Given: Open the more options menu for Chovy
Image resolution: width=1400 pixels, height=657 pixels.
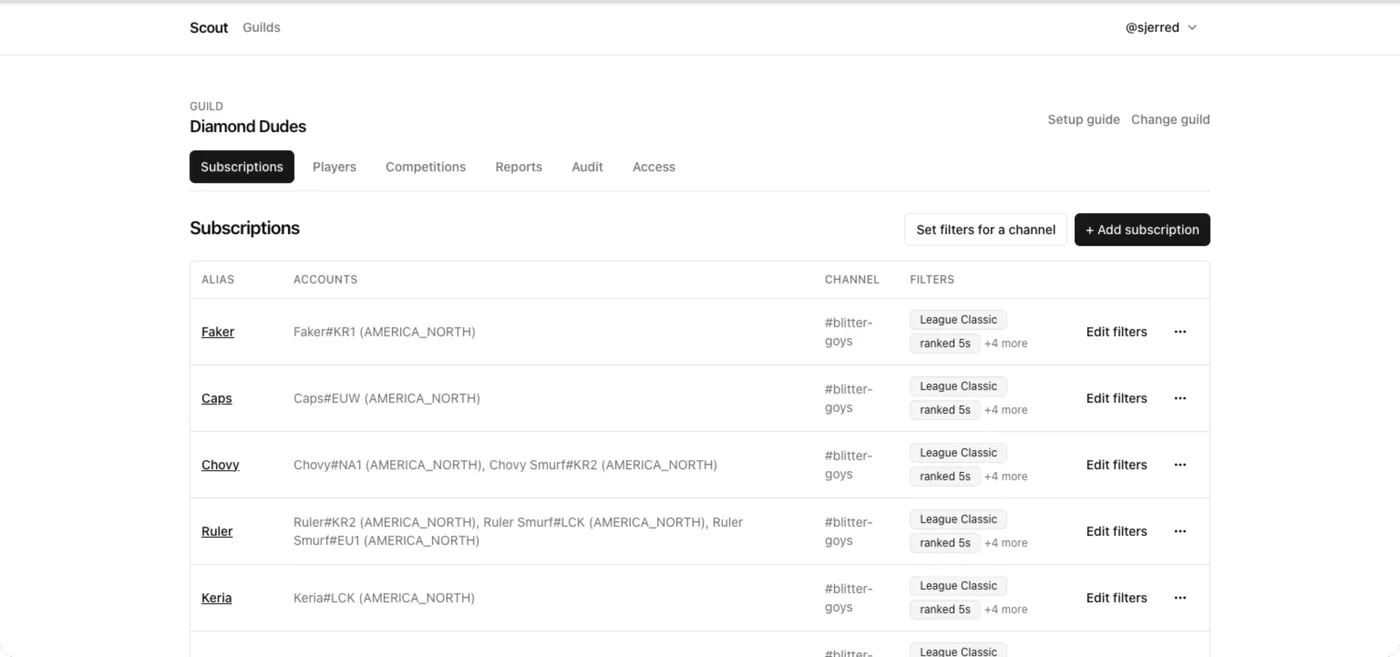Looking at the screenshot, I should [x=1180, y=465].
